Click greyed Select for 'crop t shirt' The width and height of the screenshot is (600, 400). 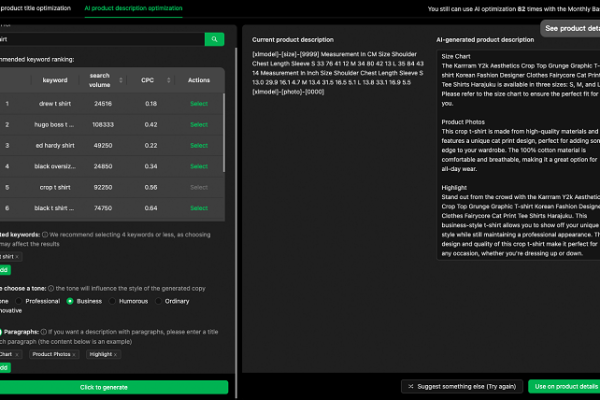click(199, 187)
